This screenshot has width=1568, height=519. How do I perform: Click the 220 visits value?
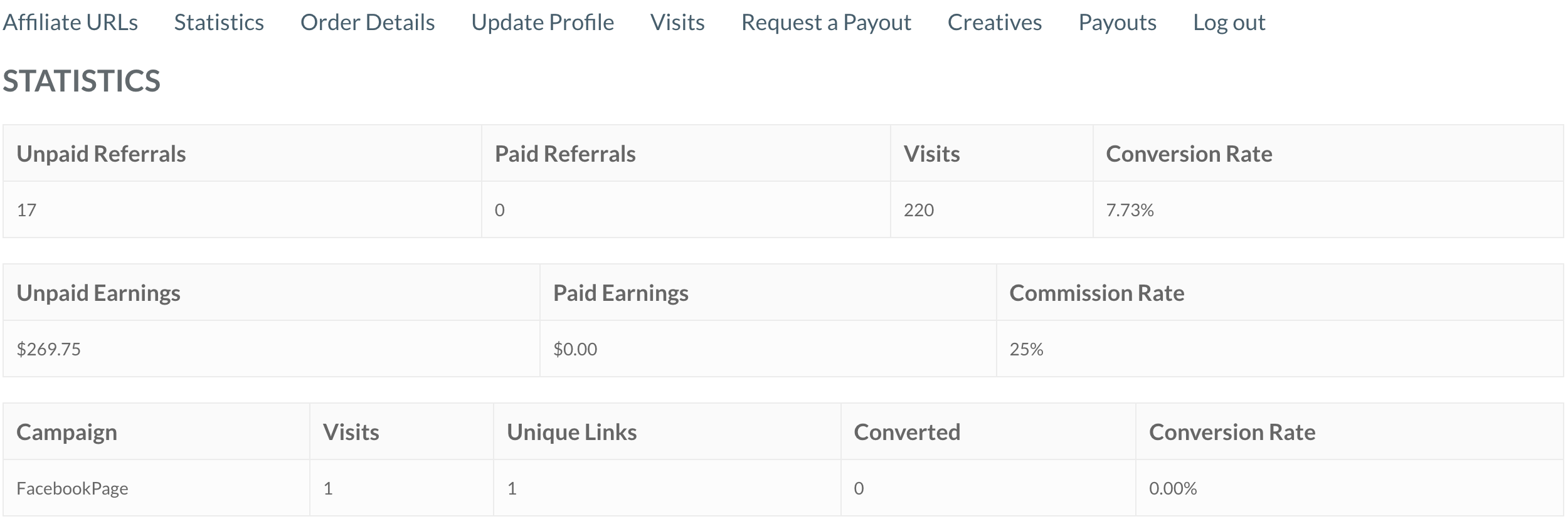[919, 210]
